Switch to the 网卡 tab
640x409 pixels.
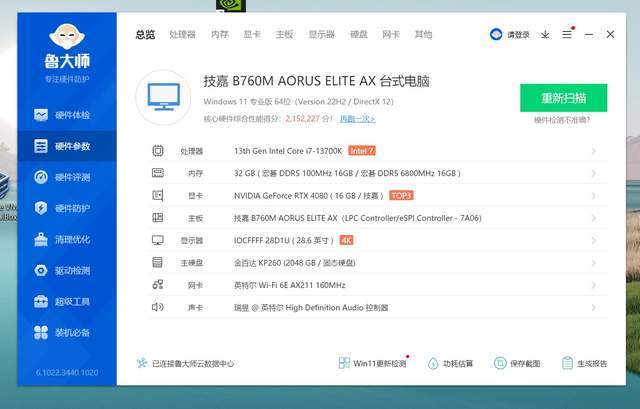[x=391, y=35]
